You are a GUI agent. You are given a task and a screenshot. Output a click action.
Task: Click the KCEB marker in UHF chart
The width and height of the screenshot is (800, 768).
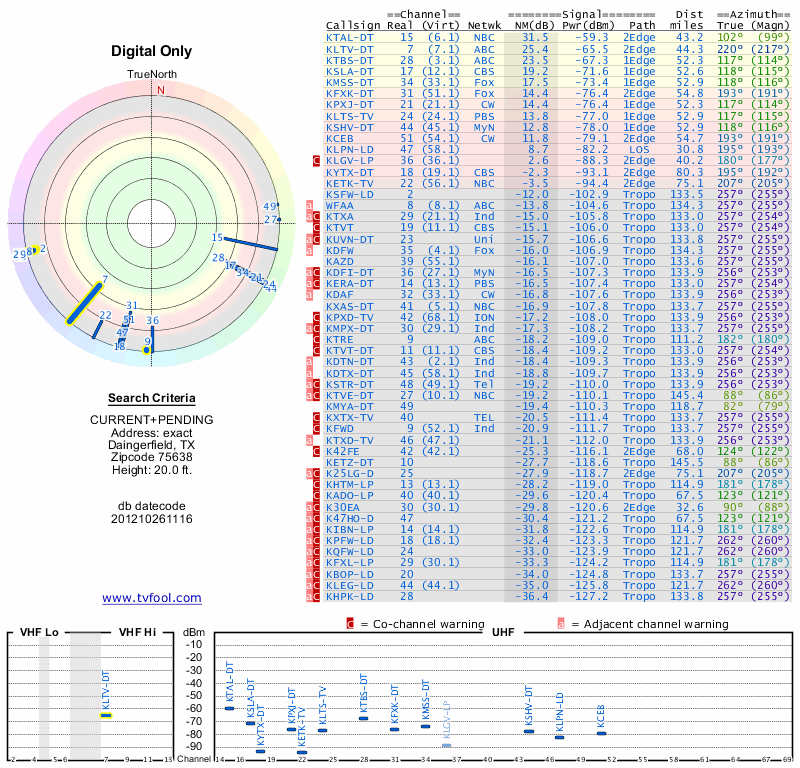coord(602,733)
